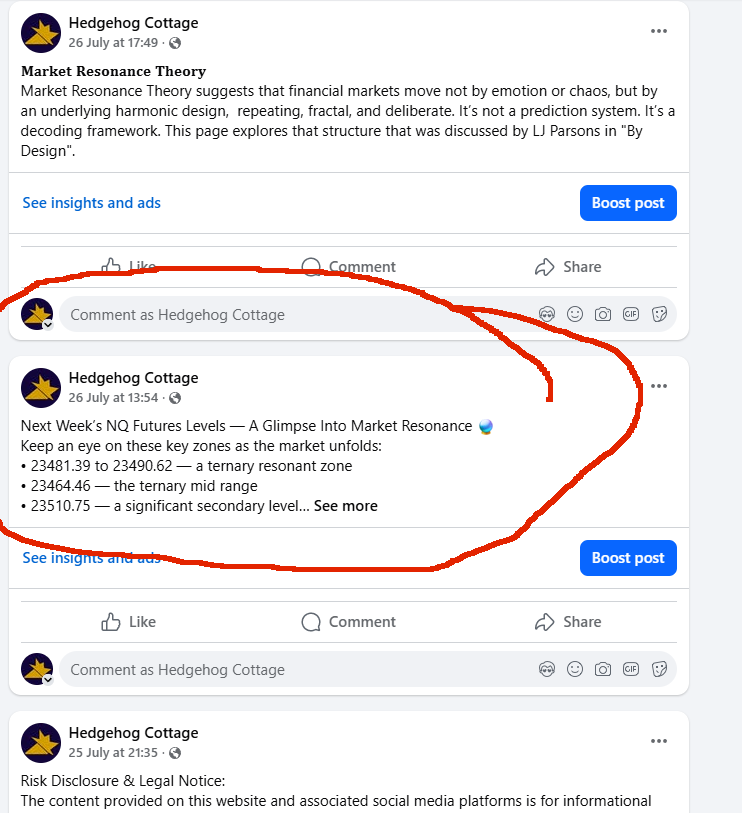Open GIF picker in second comment box

[631, 669]
